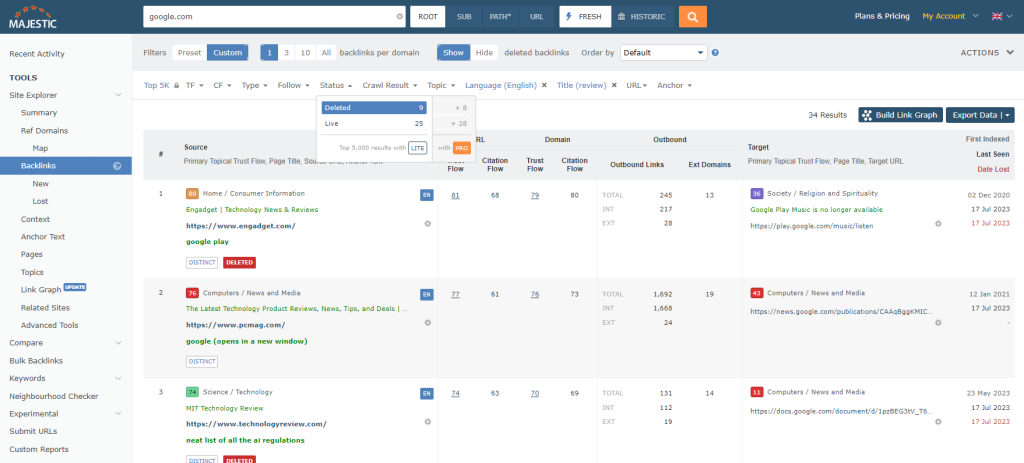1024x463 pixels.
Task: Hide deleted backlinks
Action: pos(484,53)
